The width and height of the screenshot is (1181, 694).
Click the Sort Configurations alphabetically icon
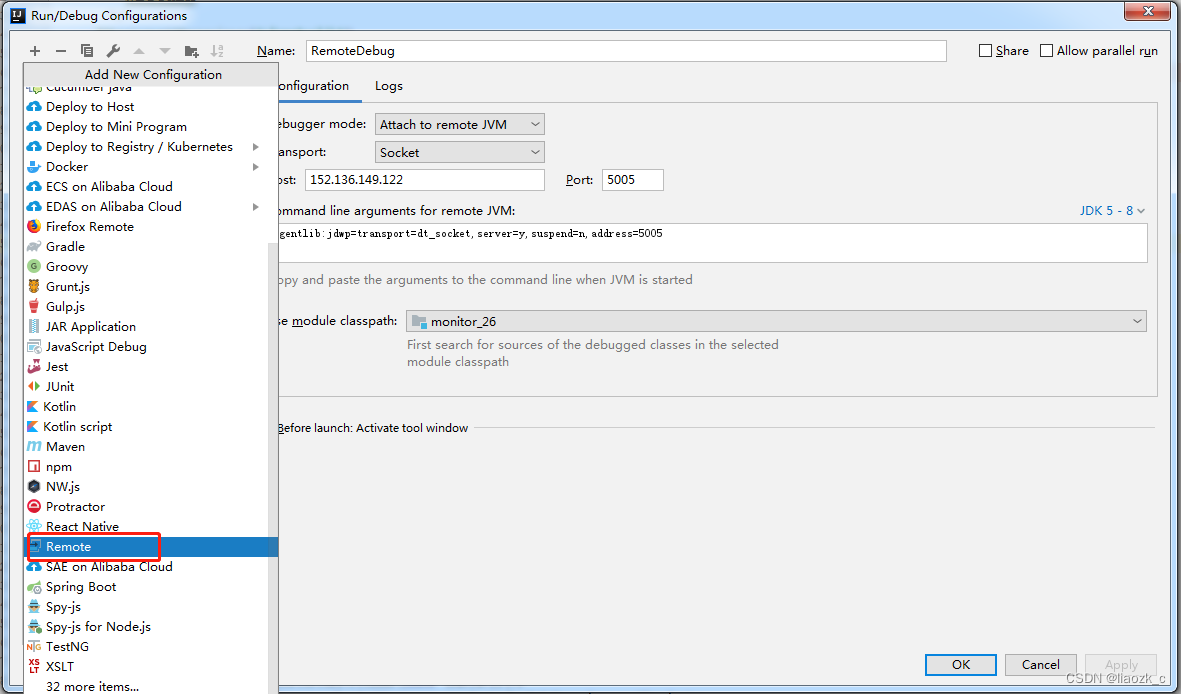(217, 50)
